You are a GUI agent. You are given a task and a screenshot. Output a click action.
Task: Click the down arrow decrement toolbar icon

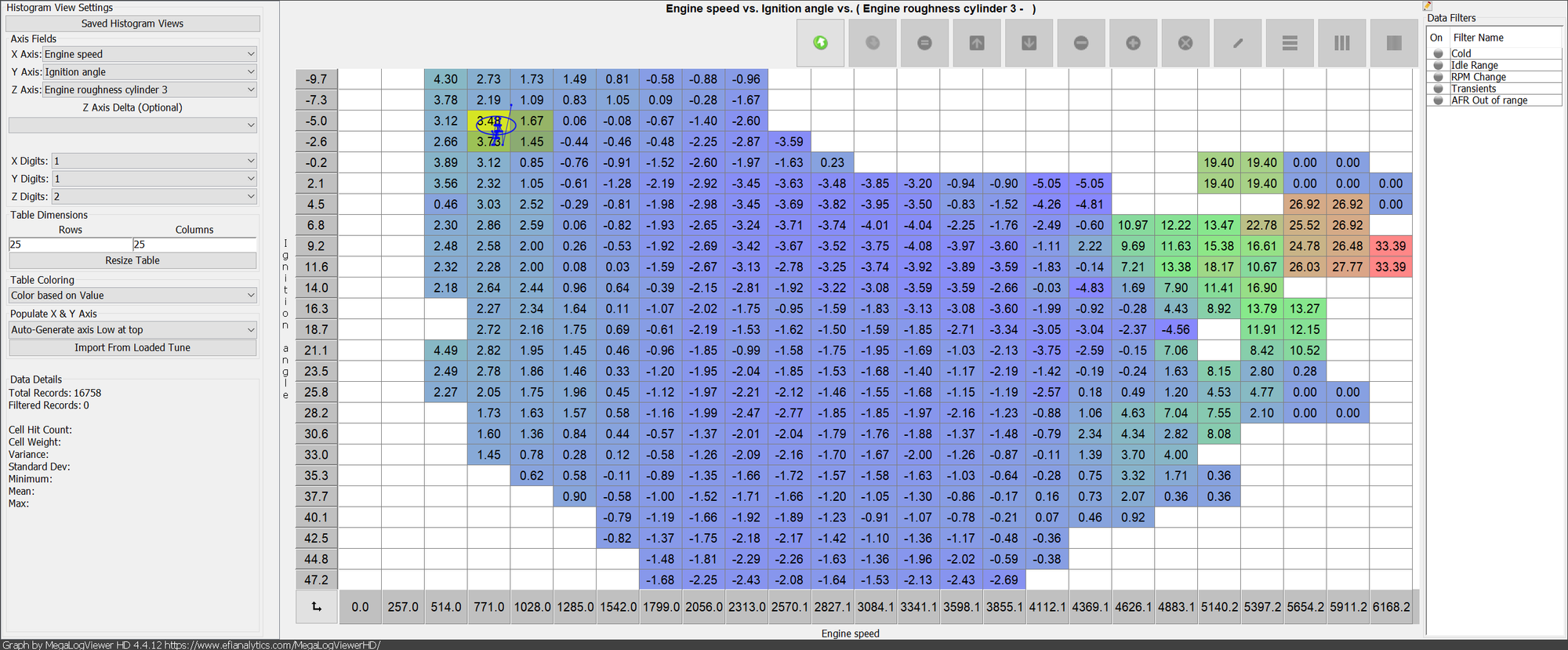point(1029,43)
